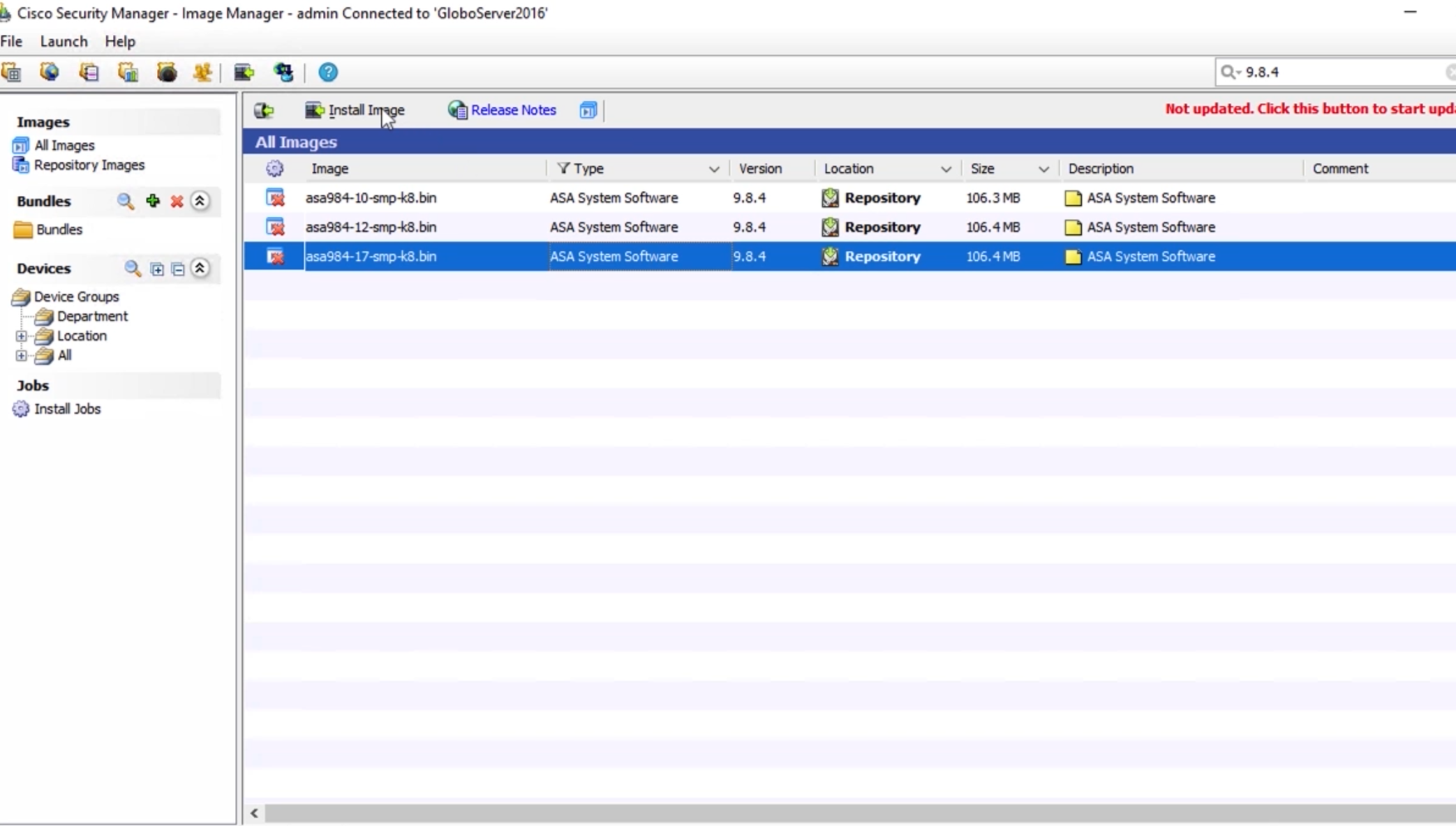Collapse the Devices section
The height and width of the screenshot is (826, 1456).
click(200, 269)
